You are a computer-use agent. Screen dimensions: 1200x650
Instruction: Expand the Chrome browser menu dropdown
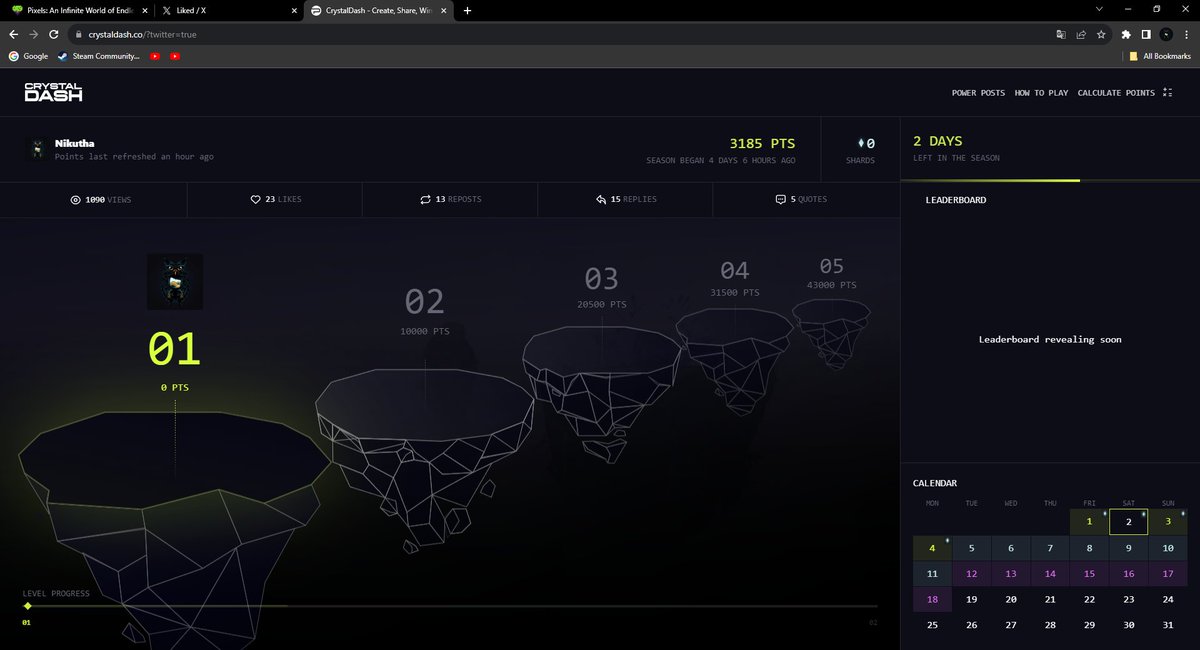click(1188, 33)
